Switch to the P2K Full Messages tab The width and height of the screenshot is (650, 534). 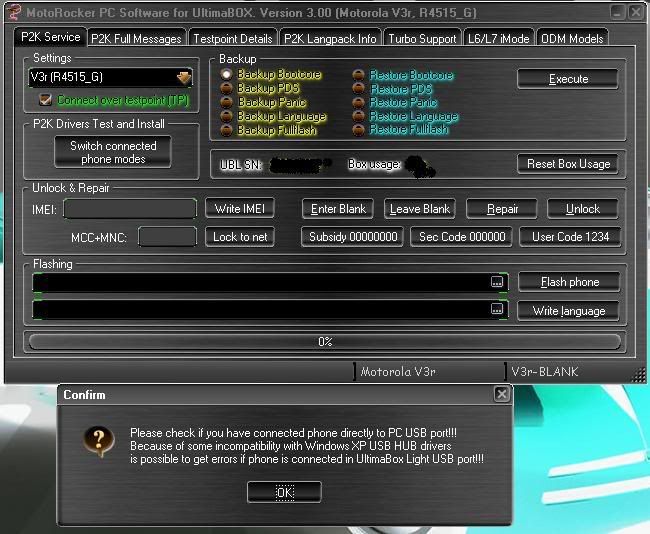[136, 39]
